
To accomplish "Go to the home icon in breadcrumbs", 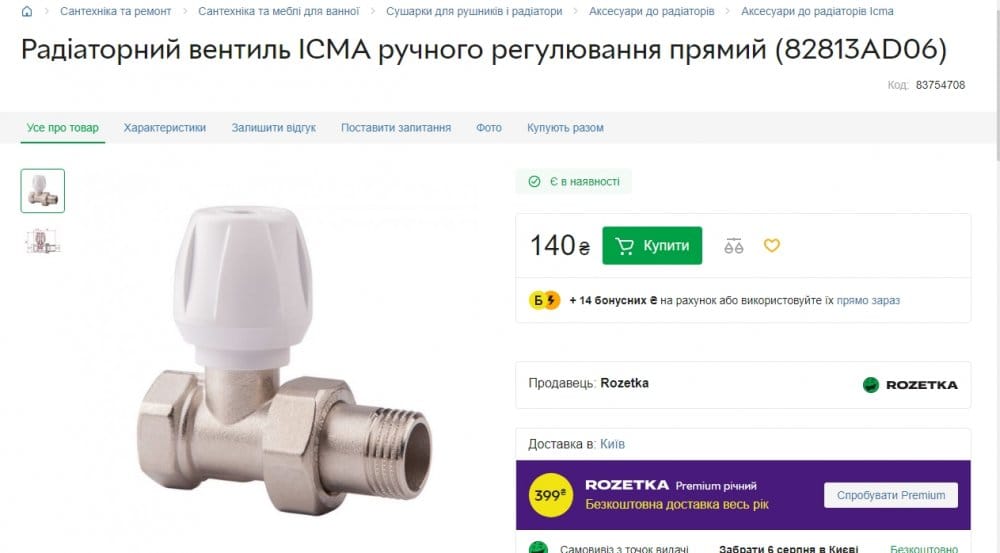I will coord(27,11).
